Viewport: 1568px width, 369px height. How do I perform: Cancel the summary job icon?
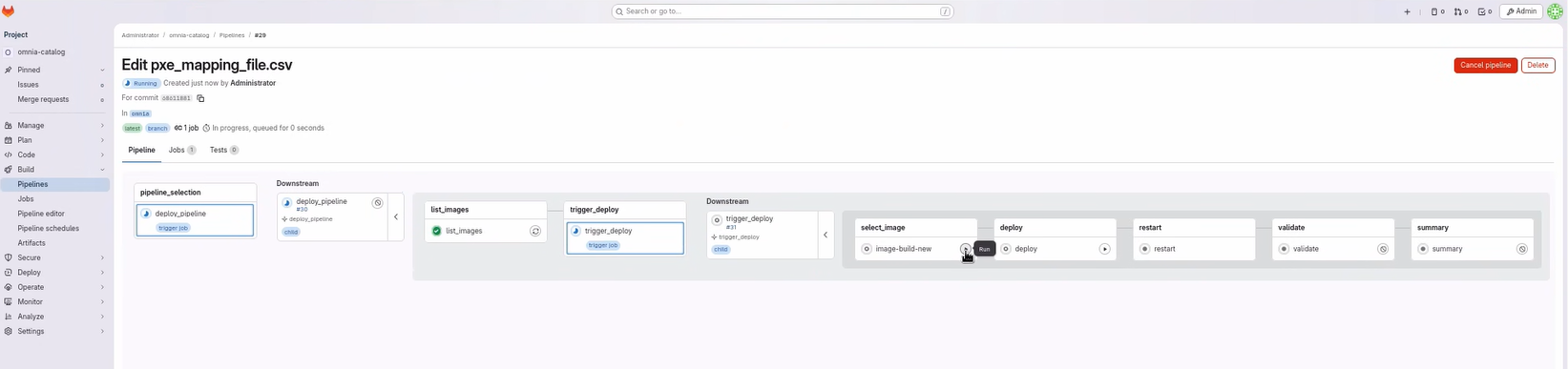coord(1522,249)
